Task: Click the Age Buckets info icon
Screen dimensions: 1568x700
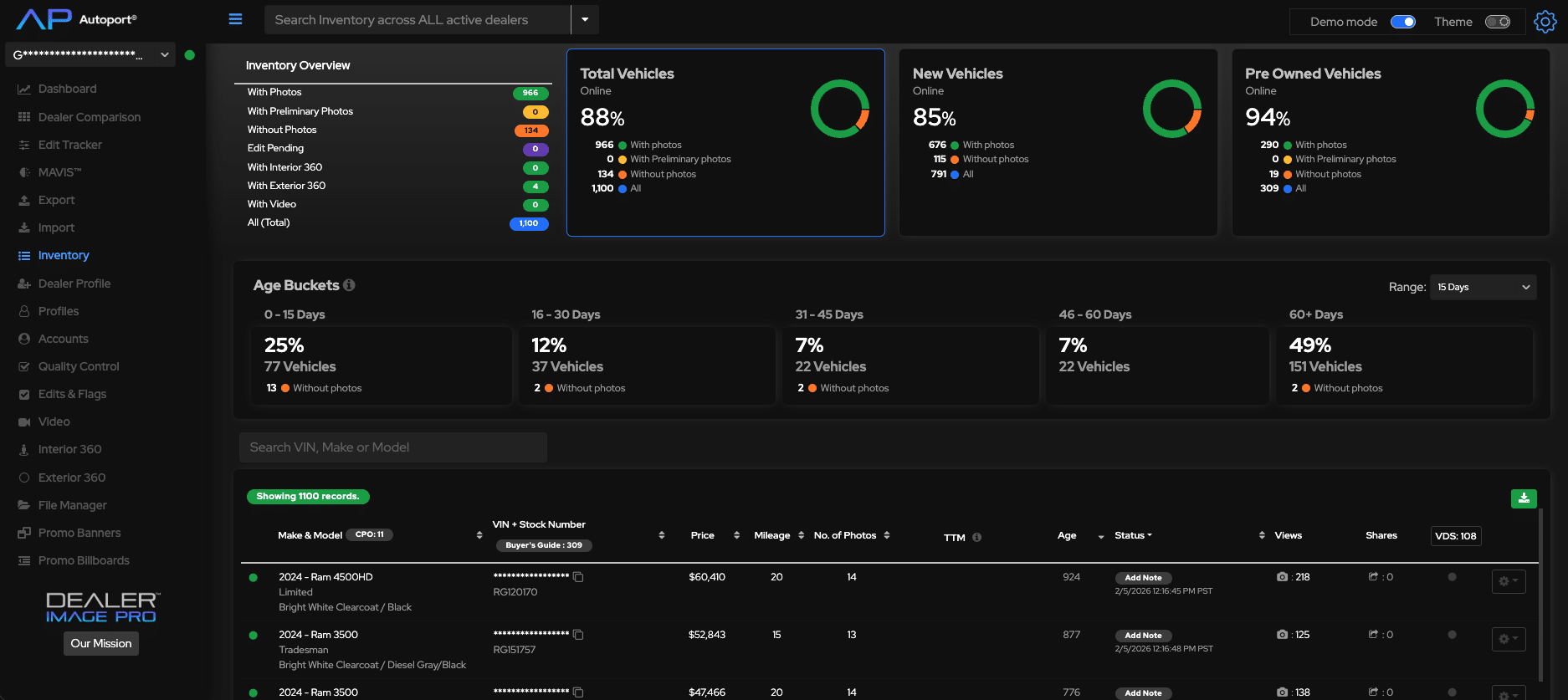Action: click(x=349, y=285)
